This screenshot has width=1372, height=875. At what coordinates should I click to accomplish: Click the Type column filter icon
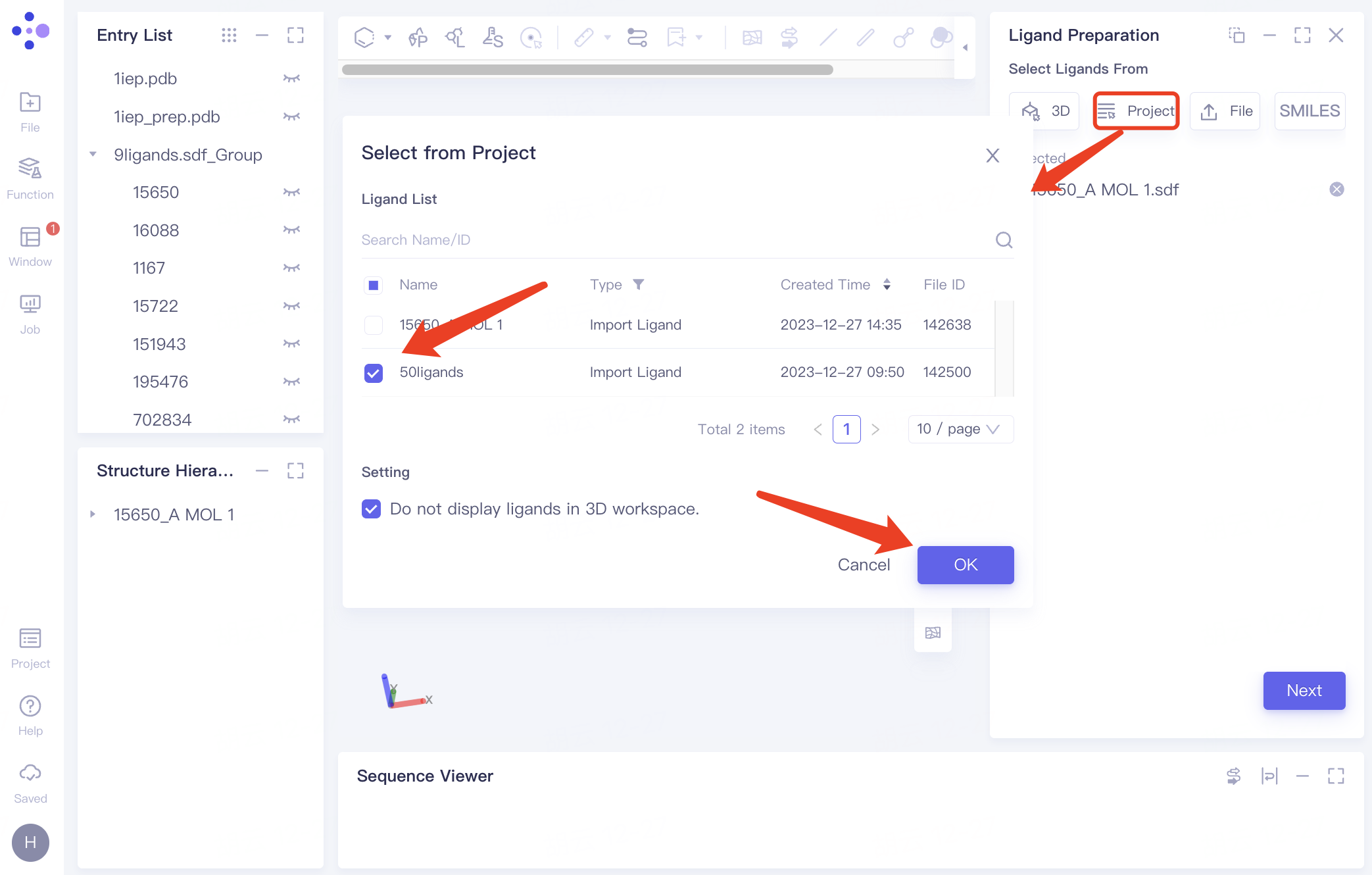tap(639, 284)
